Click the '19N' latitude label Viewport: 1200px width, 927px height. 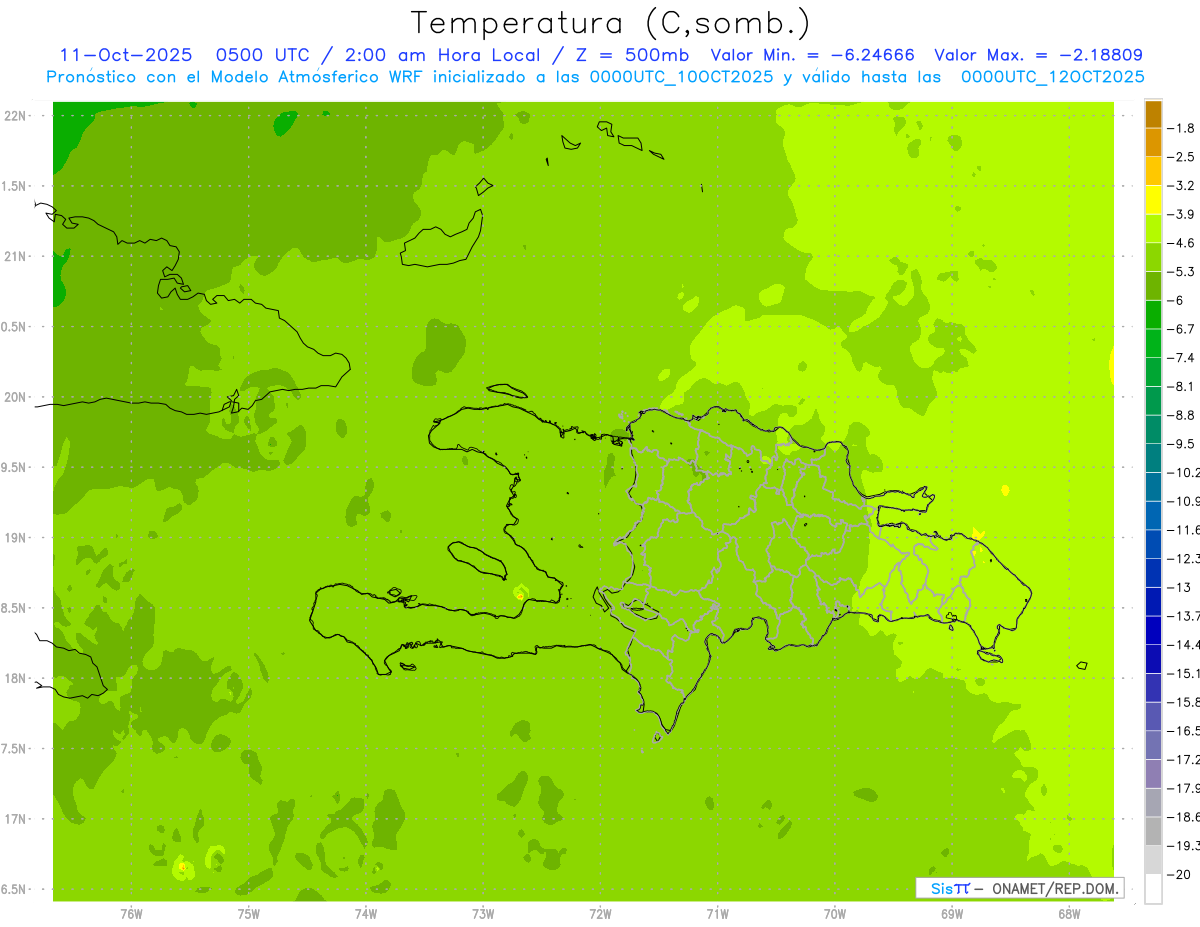tap(16, 538)
